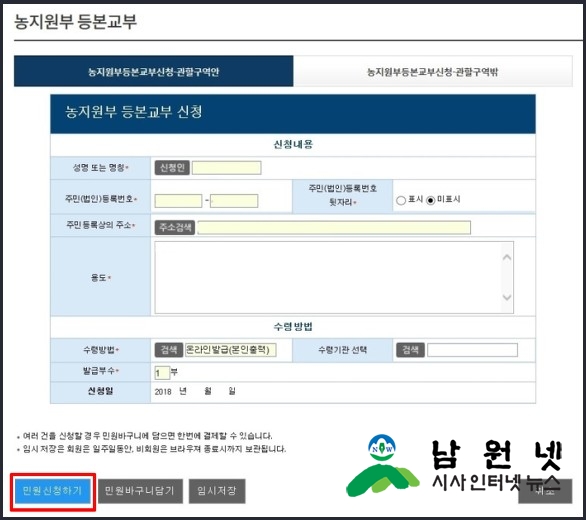Click the 주민등록상의 주소 address field

[x=334, y=227]
